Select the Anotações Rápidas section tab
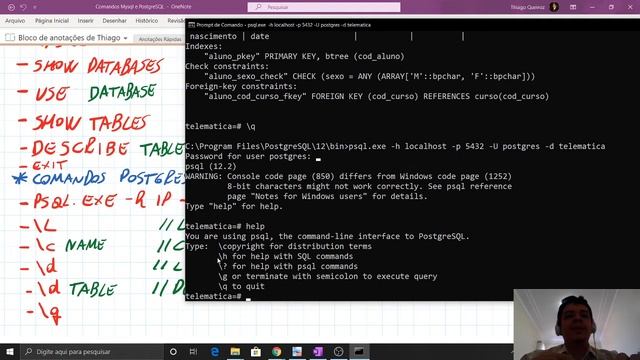This screenshot has height=360, width=640. point(160,39)
